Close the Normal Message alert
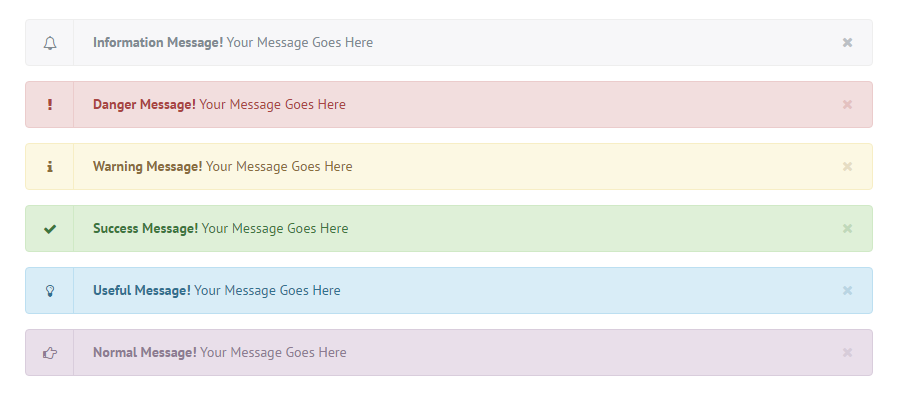Viewport: 902px width, 398px height. [847, 353]
